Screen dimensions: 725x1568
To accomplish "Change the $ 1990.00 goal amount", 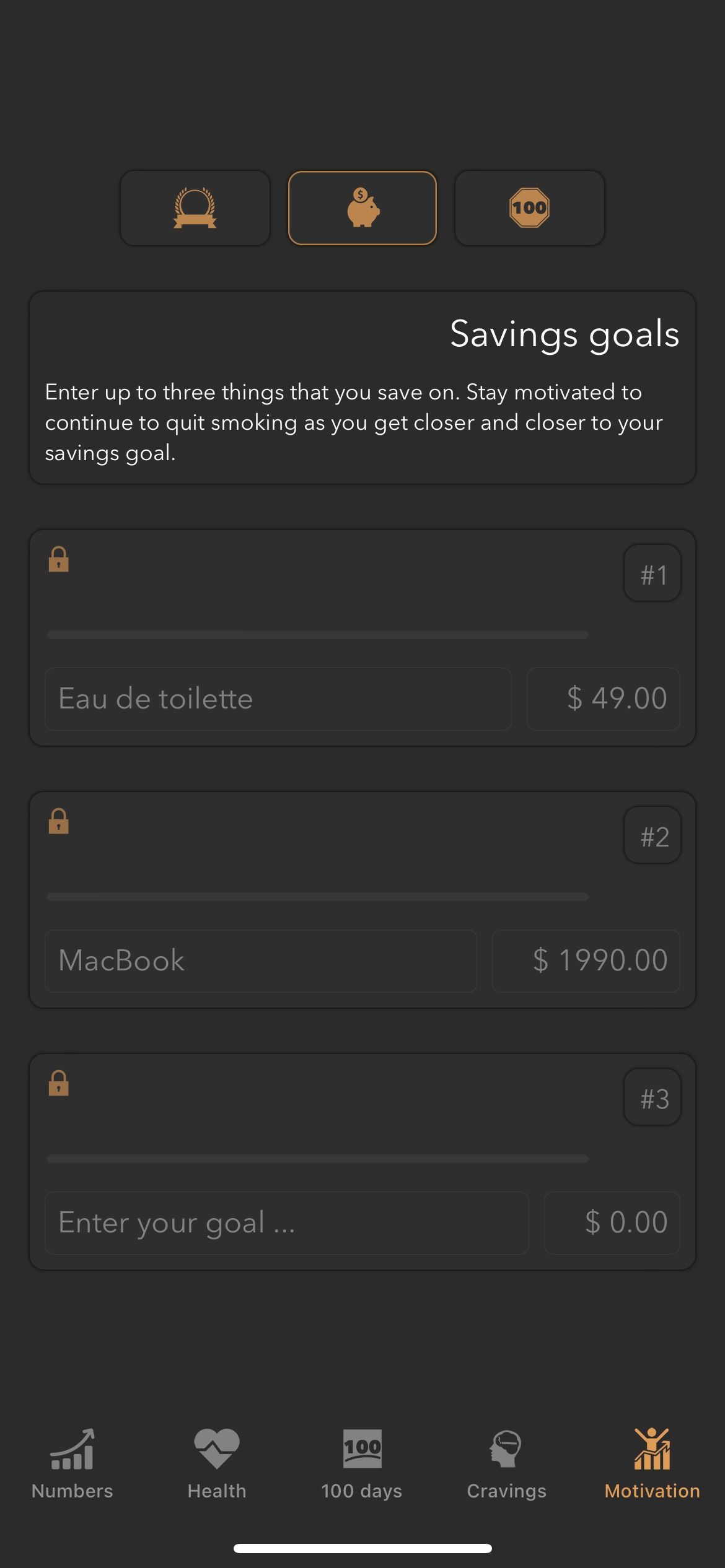I will (586, 961).
